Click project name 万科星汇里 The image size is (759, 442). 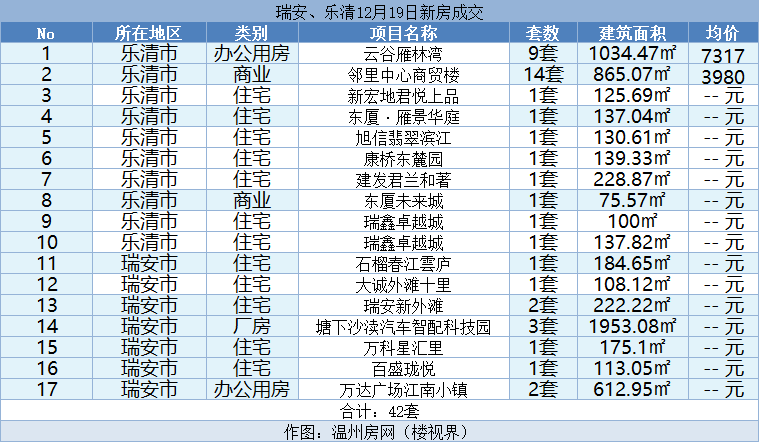[403, 348]
